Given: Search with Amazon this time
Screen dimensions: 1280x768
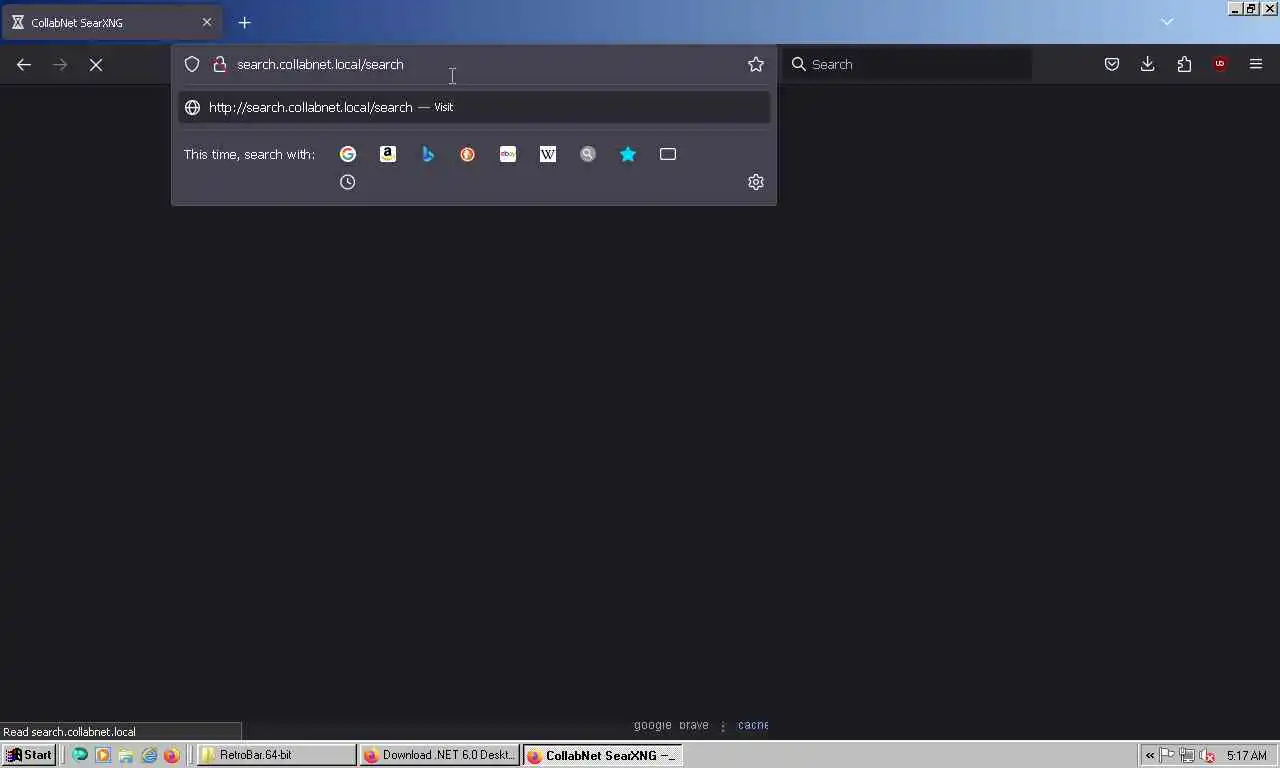Looking at the screenshot, I should pos(388,154).
